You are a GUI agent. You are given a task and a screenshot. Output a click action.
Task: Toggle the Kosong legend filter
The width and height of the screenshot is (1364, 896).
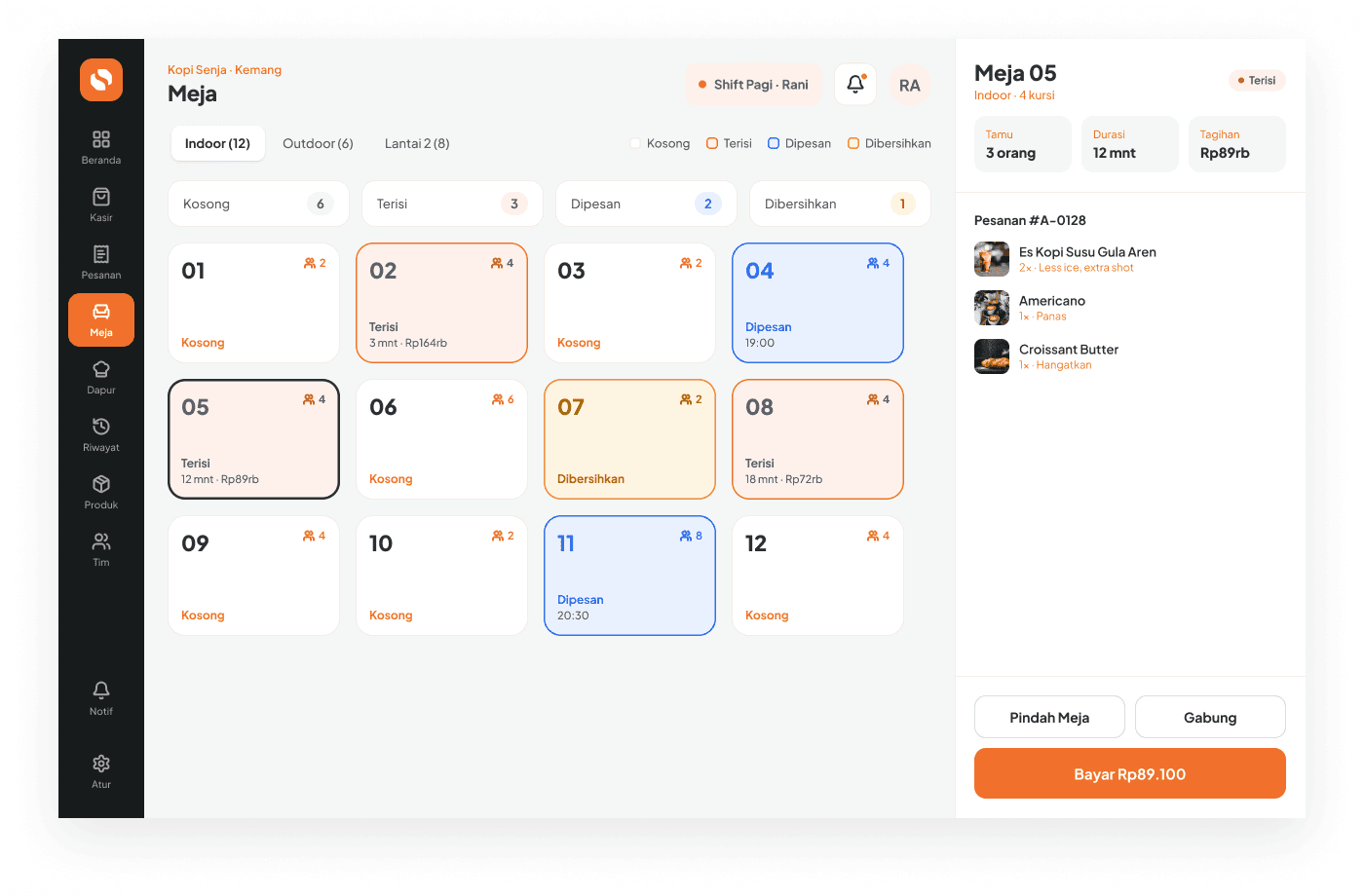[660, 143]
